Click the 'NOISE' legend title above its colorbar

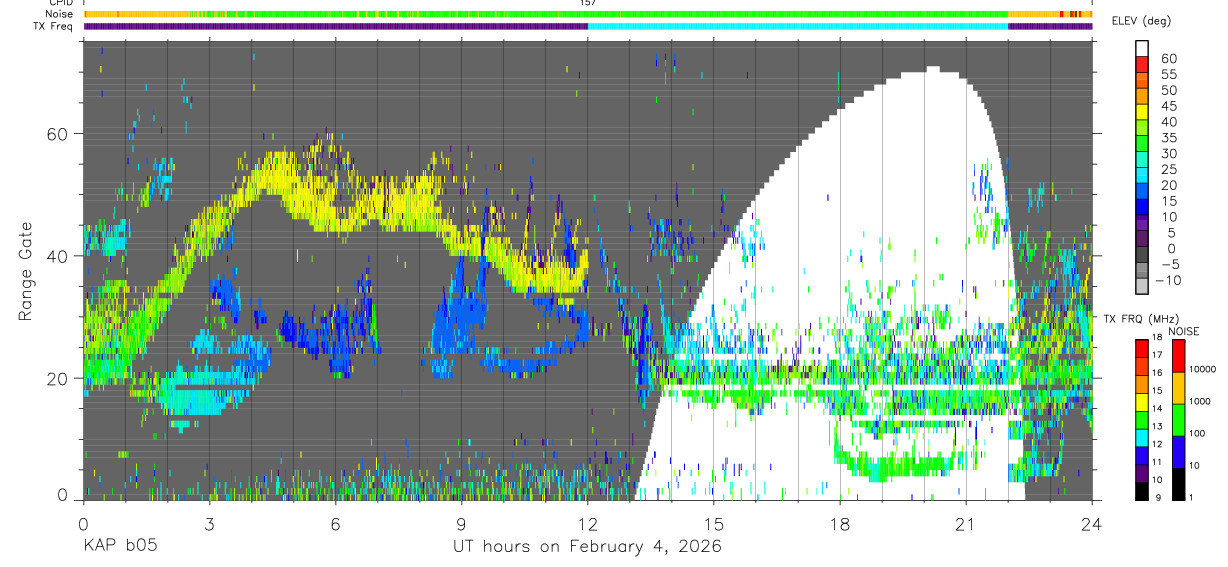[1183, 331]
